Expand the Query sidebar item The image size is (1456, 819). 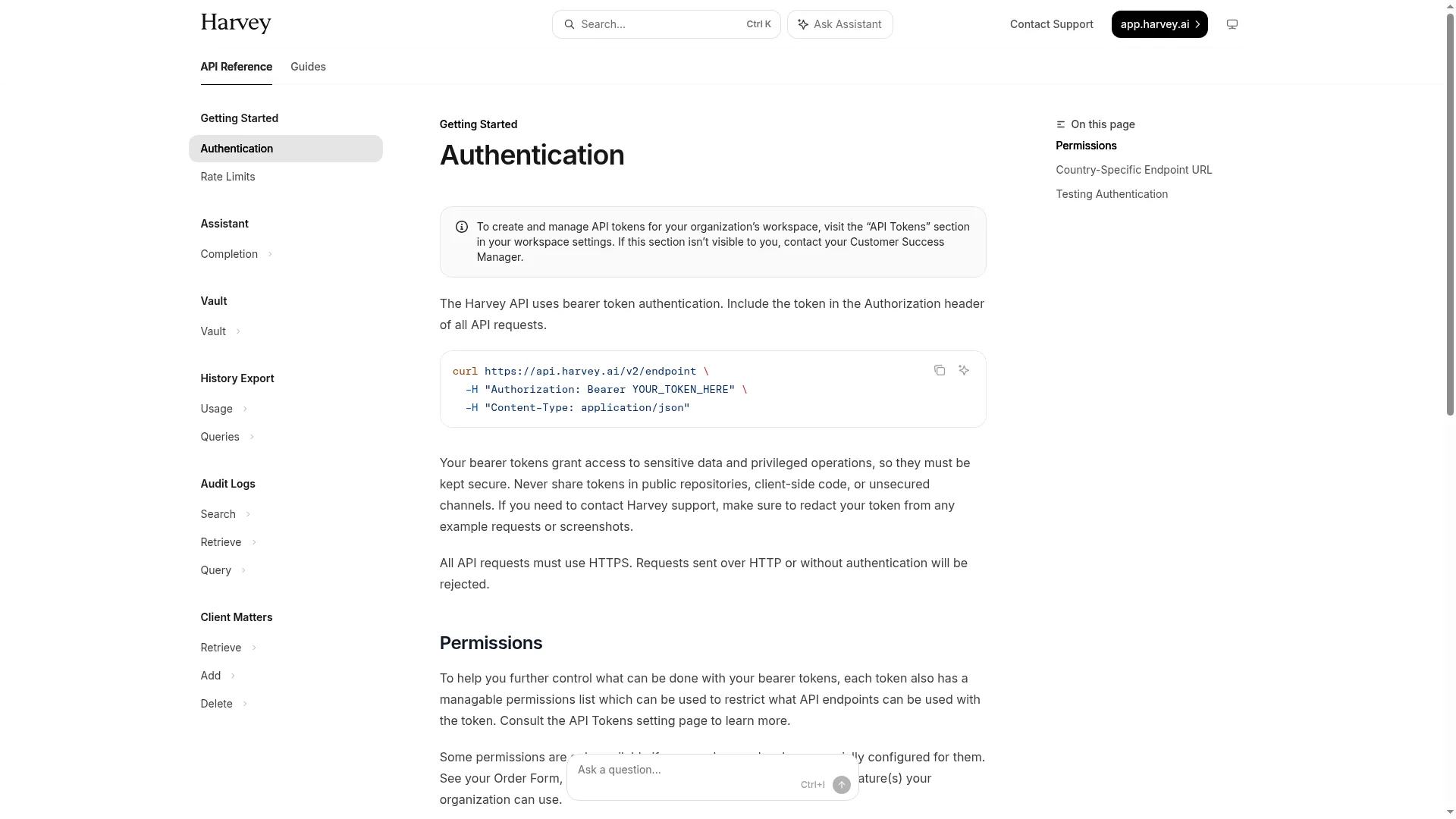(x=243, y=570)
